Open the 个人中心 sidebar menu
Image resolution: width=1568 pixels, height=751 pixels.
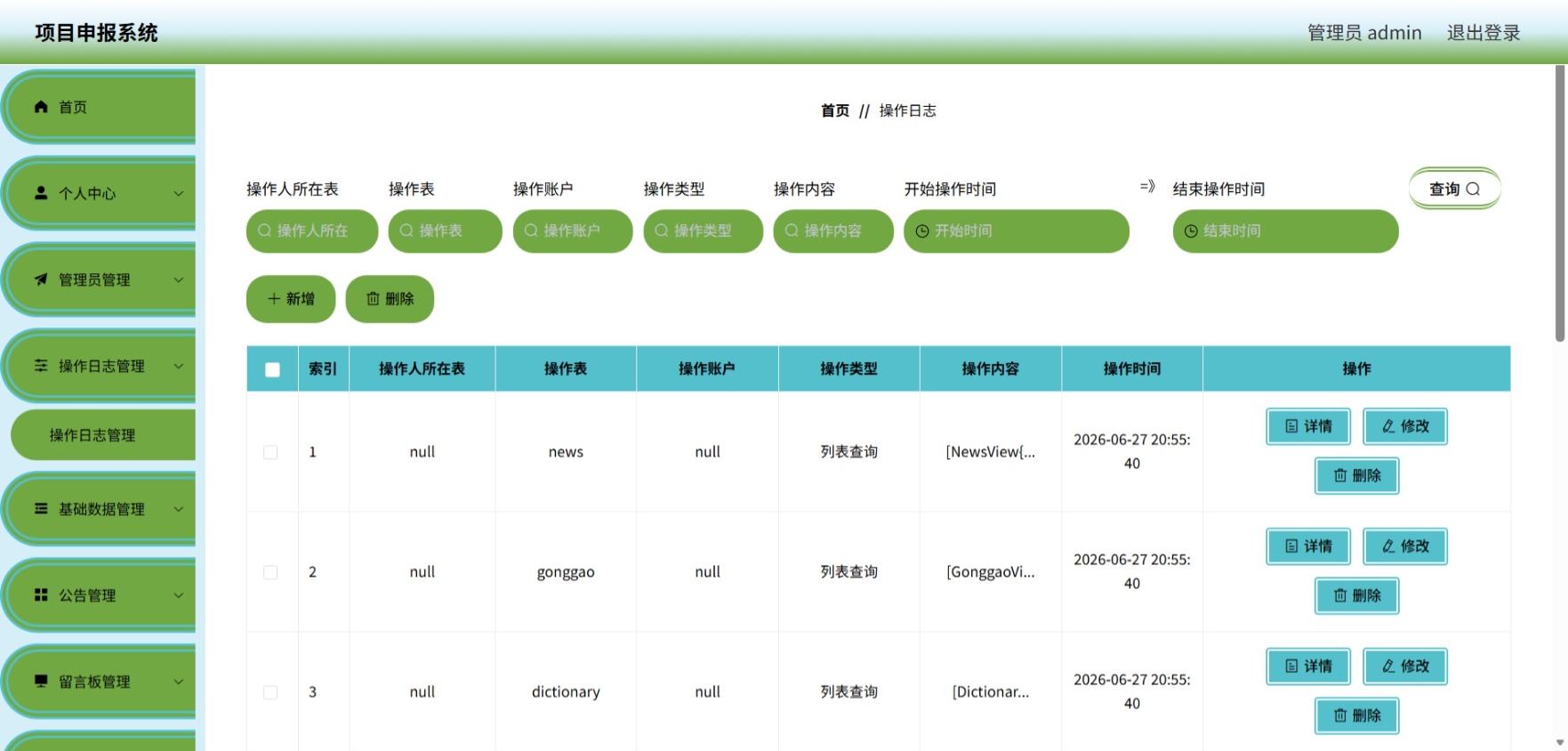coord(100,193)
